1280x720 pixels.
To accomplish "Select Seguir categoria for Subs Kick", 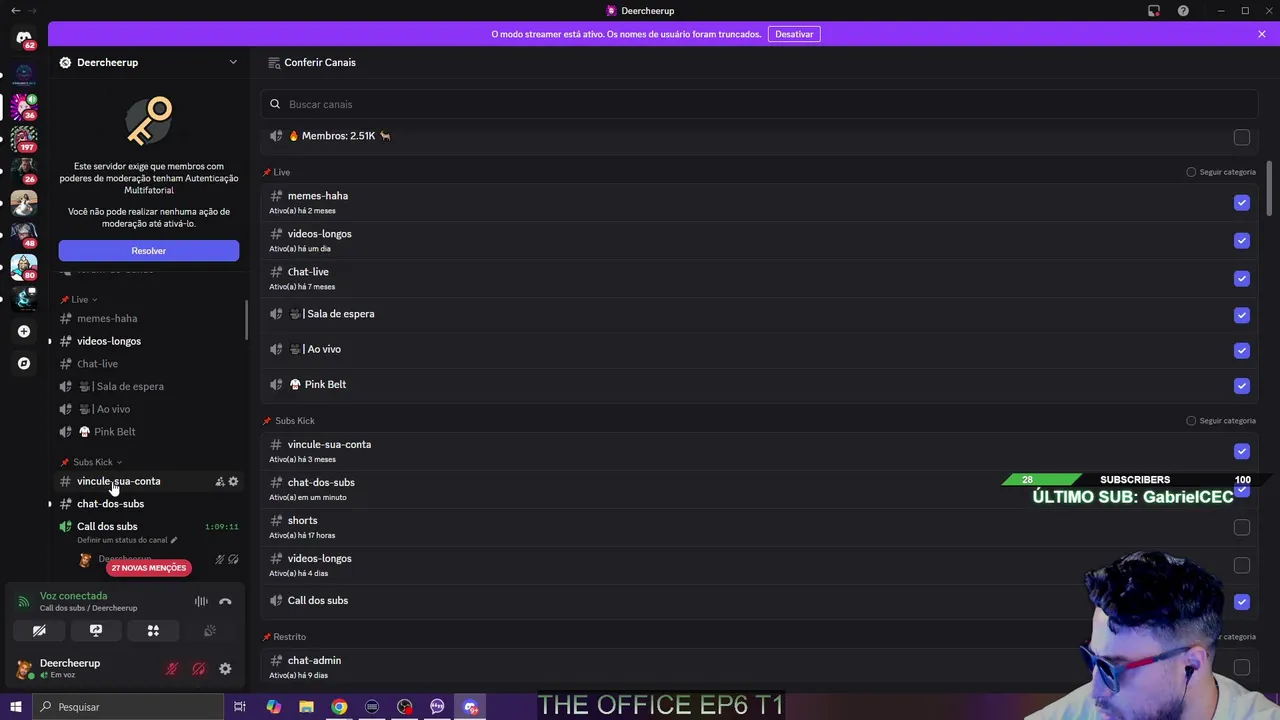I will coord(1221,421).
